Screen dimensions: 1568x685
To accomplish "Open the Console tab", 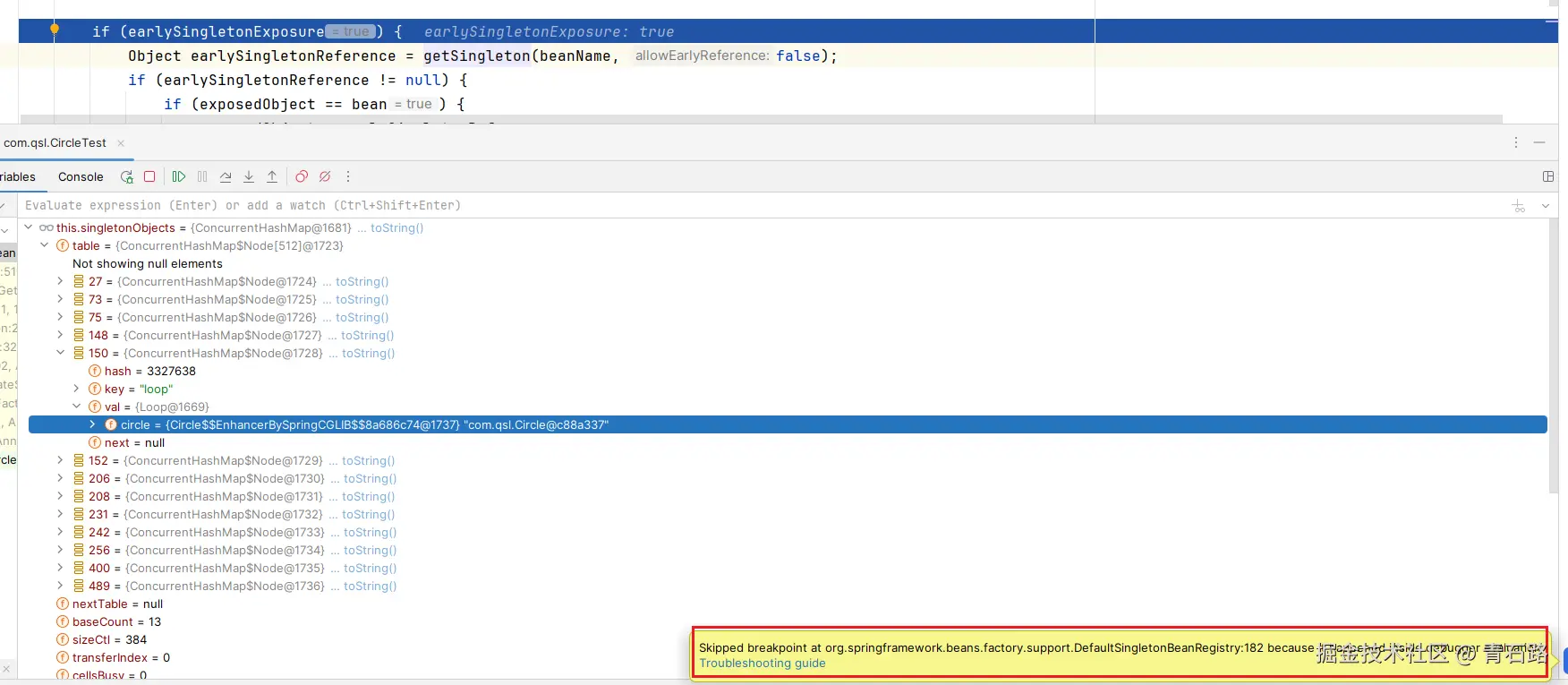I will pos(81,177).
